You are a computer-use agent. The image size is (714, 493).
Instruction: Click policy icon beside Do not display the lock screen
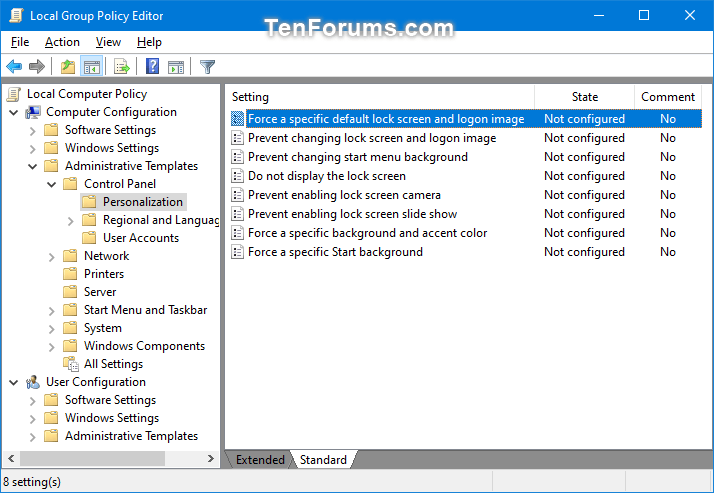237,176
